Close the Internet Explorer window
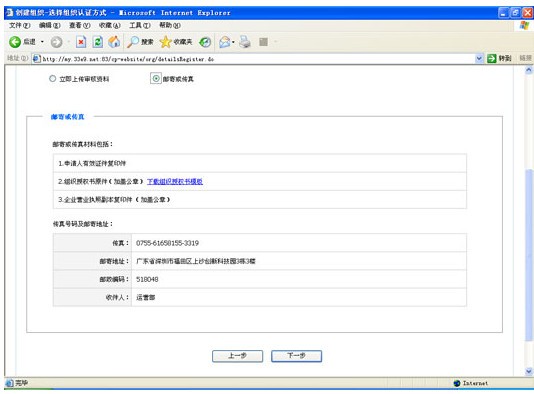The image size is (534, 394). pyautogui.click(x=528, y=13)
